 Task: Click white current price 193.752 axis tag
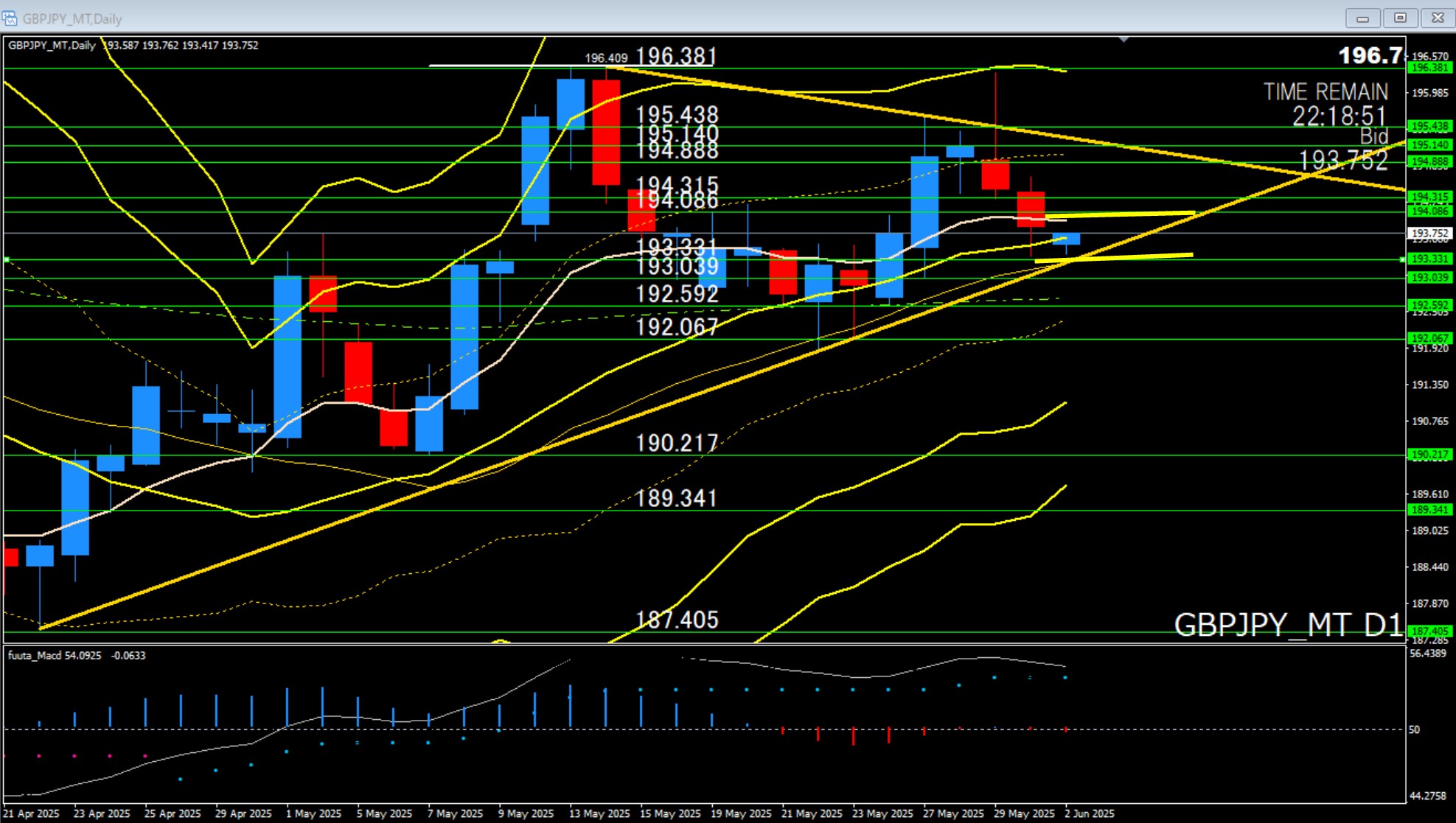click(x=1429, y=233)
